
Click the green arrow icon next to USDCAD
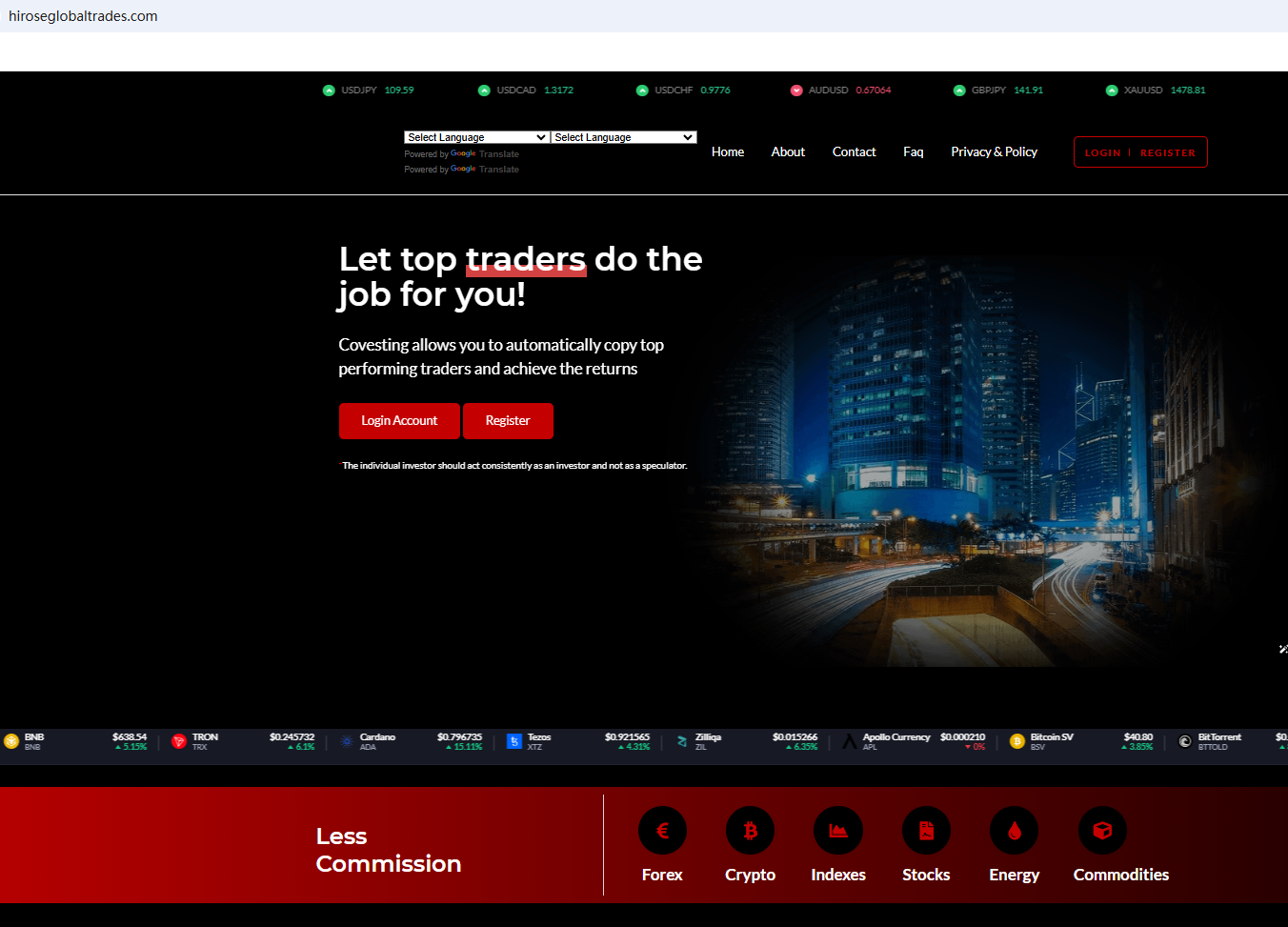coord(484,91)
